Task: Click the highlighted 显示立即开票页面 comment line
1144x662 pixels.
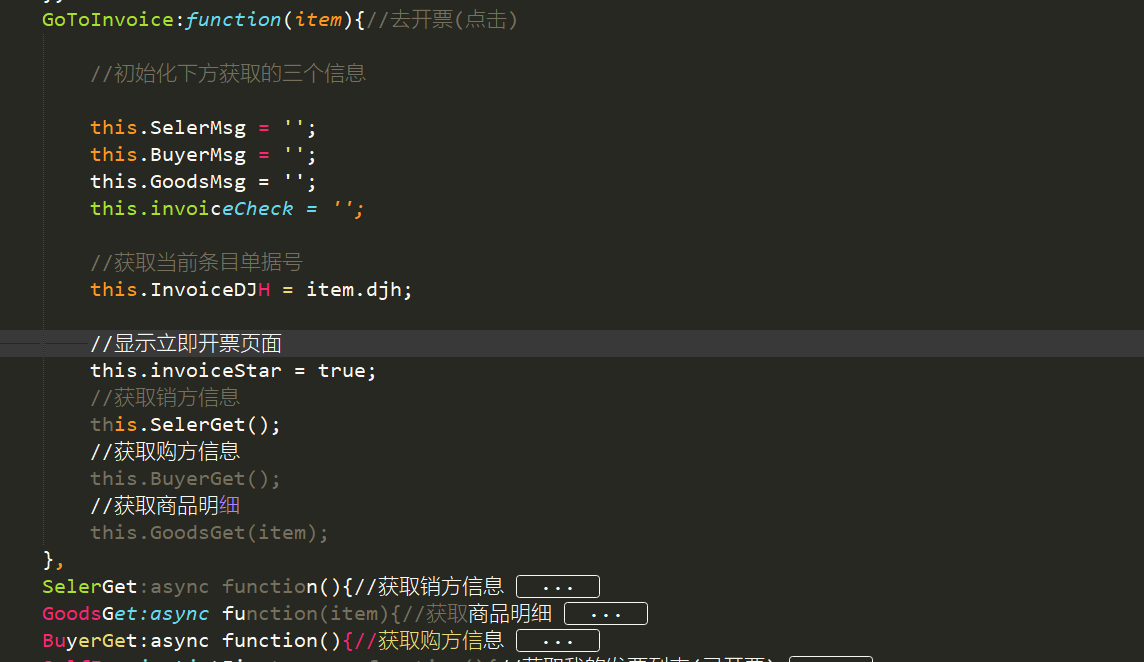Action: pyautogui.click(x=186, y=344)
